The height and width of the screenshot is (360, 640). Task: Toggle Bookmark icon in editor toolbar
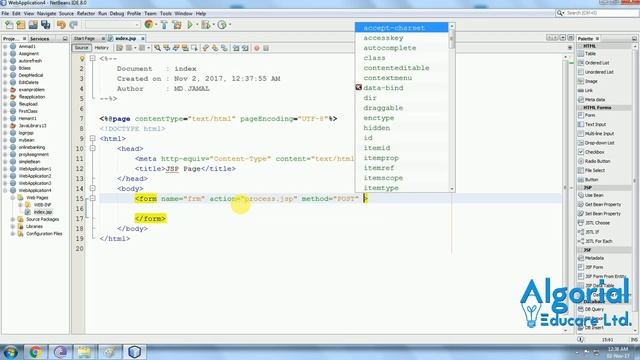coord(224,48)
